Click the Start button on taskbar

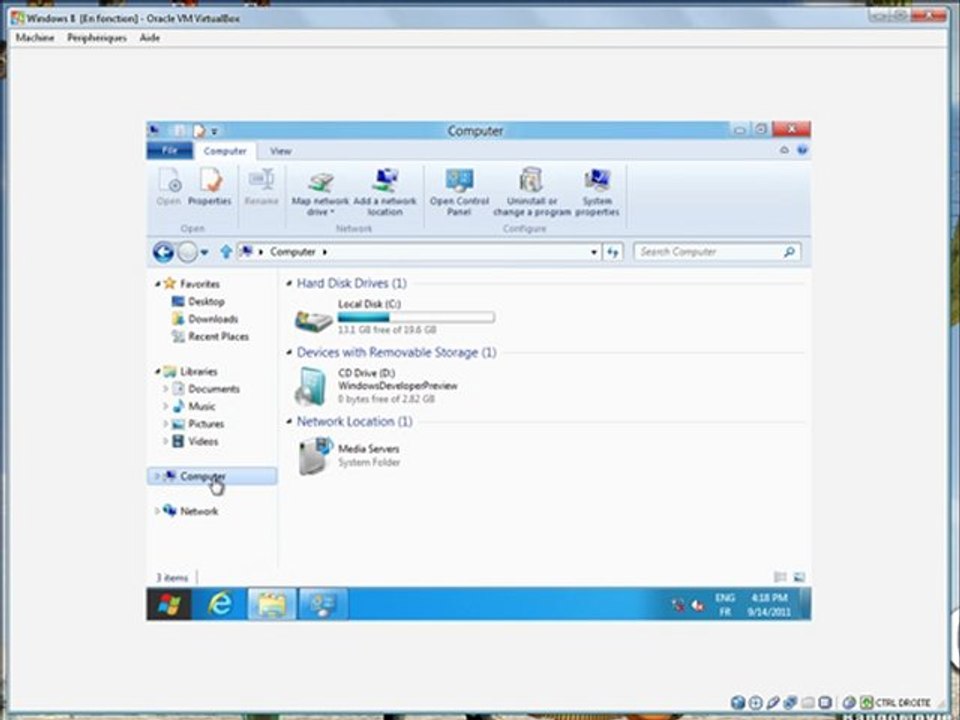[x=169, y=604]
